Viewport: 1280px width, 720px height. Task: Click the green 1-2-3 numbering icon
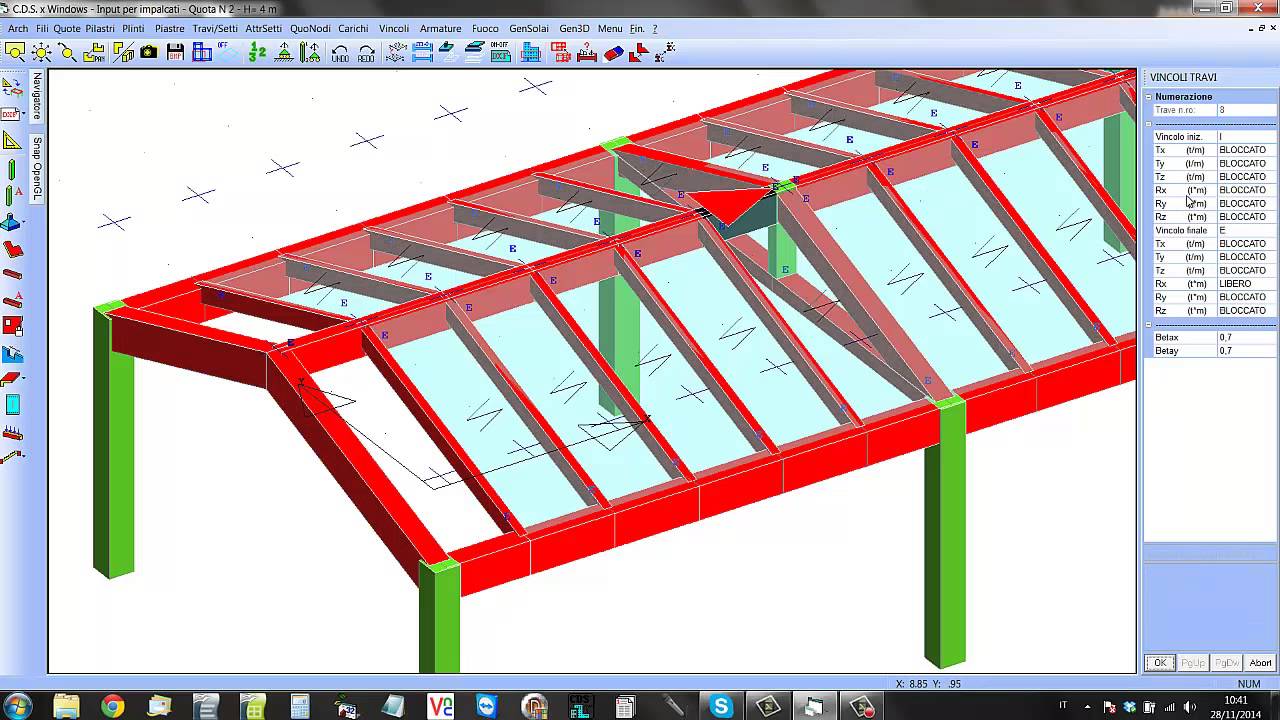pos(258,52)
